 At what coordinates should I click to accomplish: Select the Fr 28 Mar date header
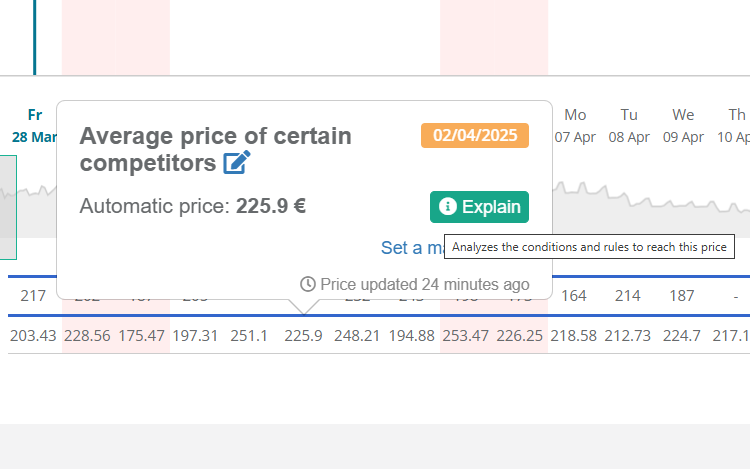35,126
